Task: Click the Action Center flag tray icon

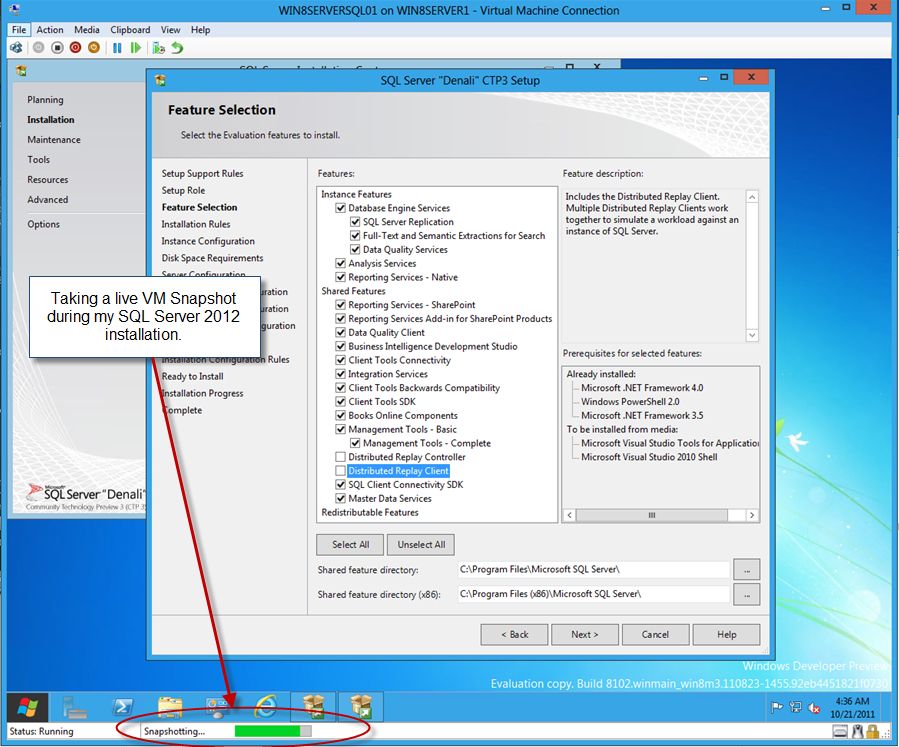Action: coord(777,707)
